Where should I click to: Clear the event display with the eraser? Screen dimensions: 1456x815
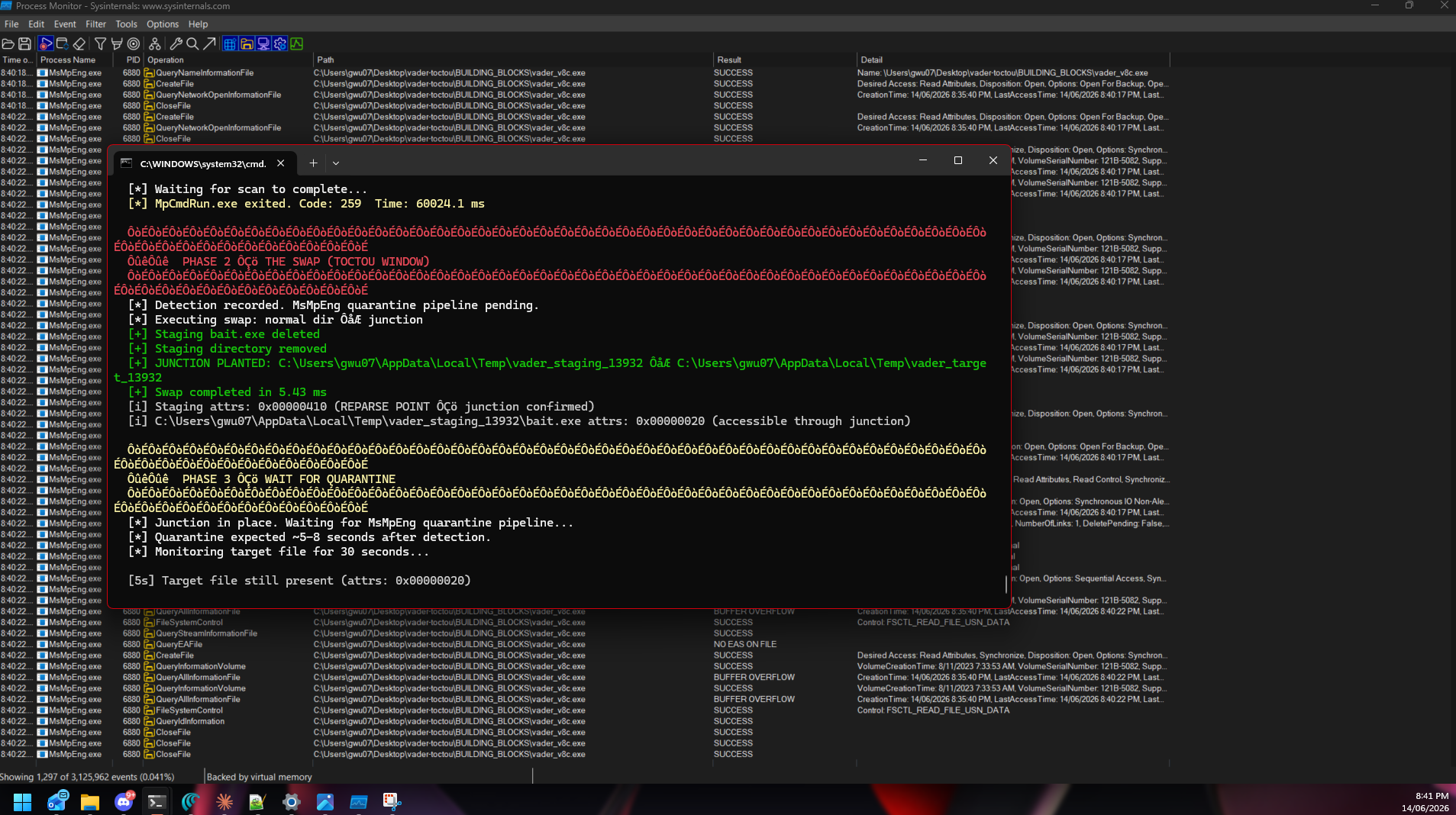(x=79, y=44)
